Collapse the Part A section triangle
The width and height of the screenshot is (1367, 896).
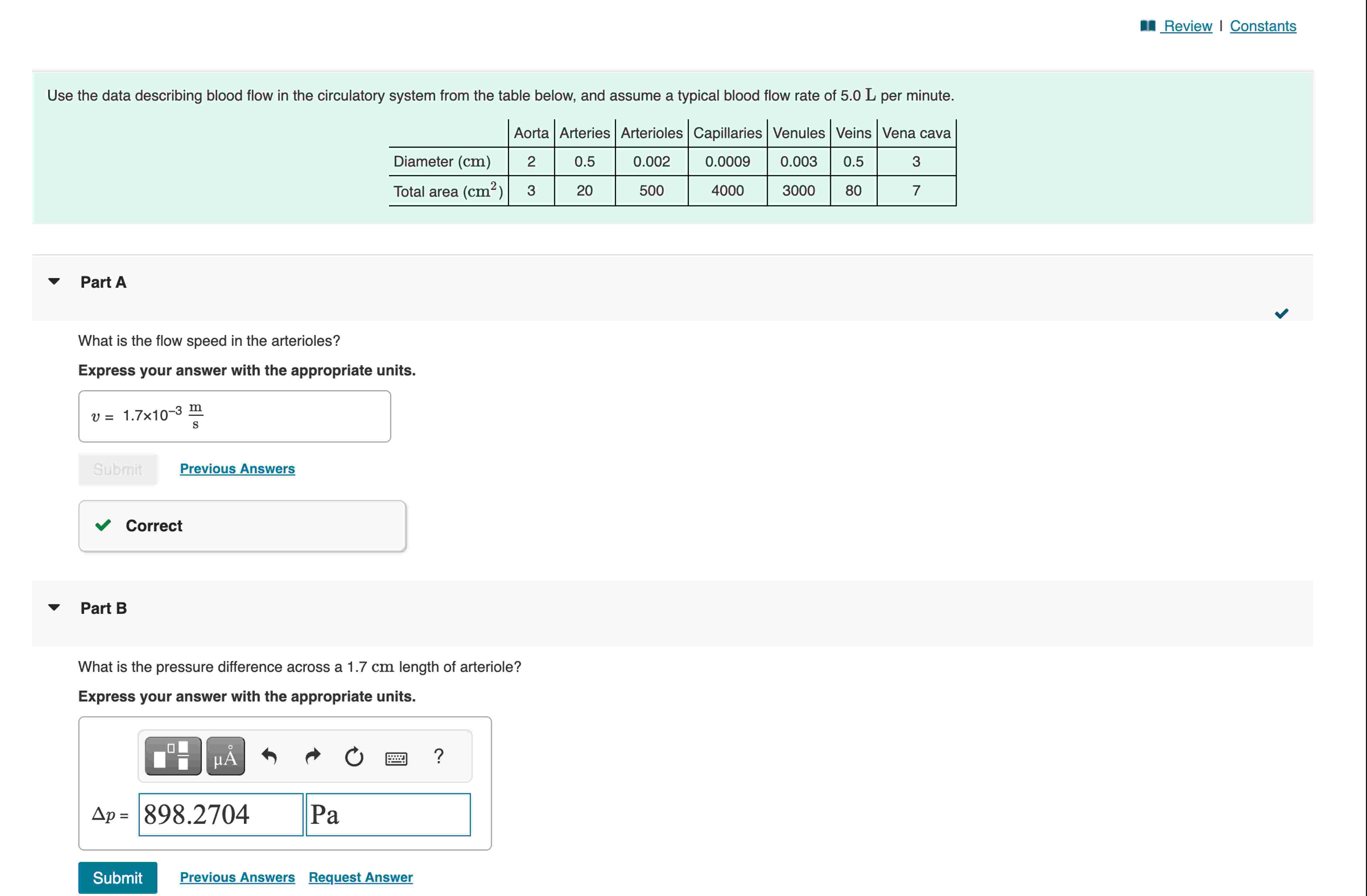pyautogui.click(x=54, y=281)
